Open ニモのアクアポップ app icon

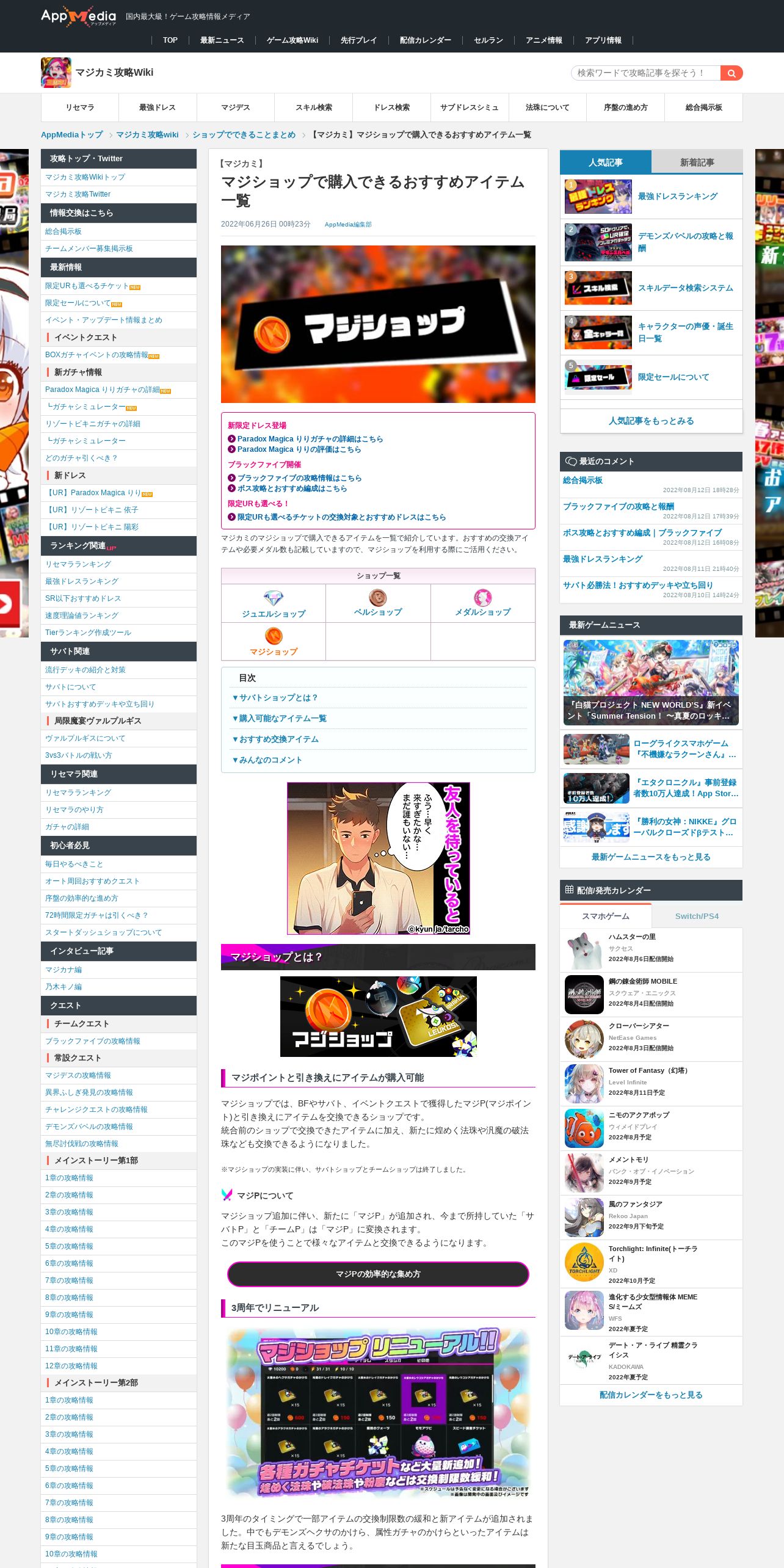point(584,1128)
